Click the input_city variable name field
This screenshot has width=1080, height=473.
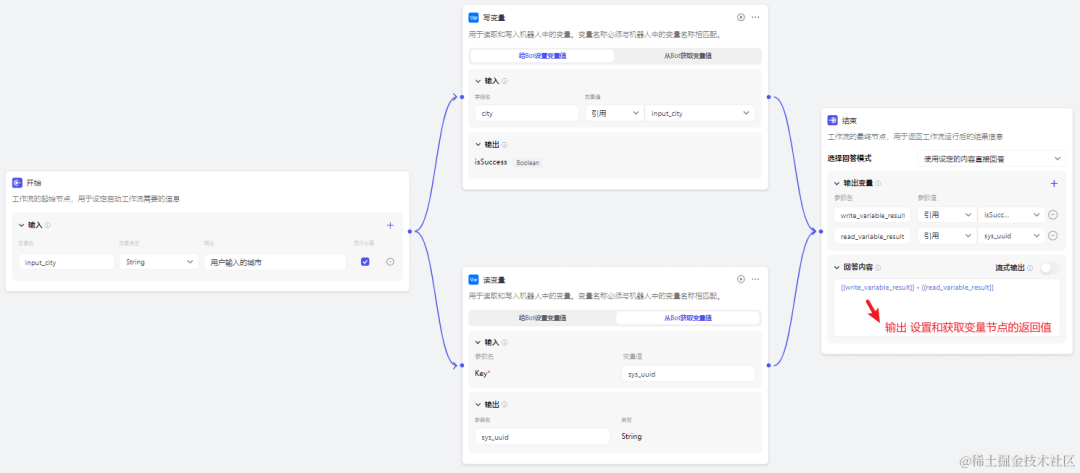tap(66, 262)
